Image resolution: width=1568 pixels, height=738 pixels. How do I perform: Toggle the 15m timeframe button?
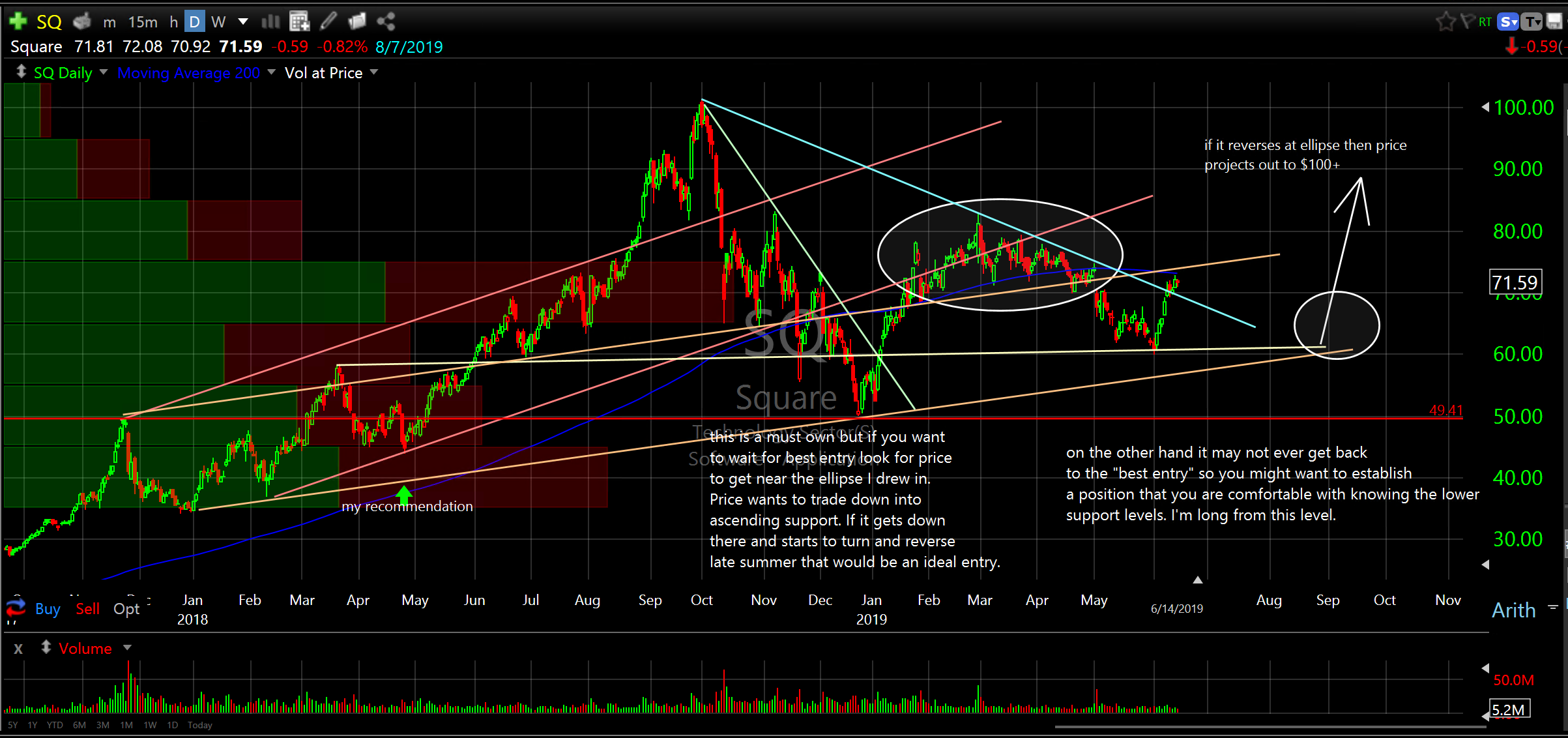click(x=143, y=22)
